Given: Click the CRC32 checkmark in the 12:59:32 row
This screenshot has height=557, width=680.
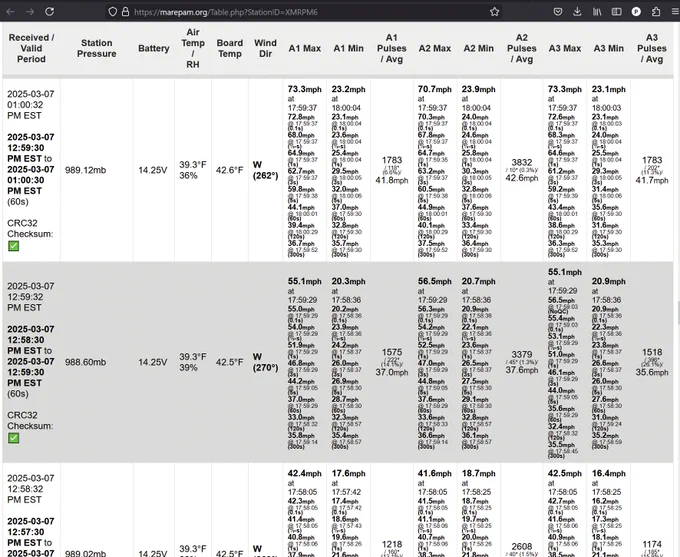Looking at the screenshot, I should click(x=13, y=438).
